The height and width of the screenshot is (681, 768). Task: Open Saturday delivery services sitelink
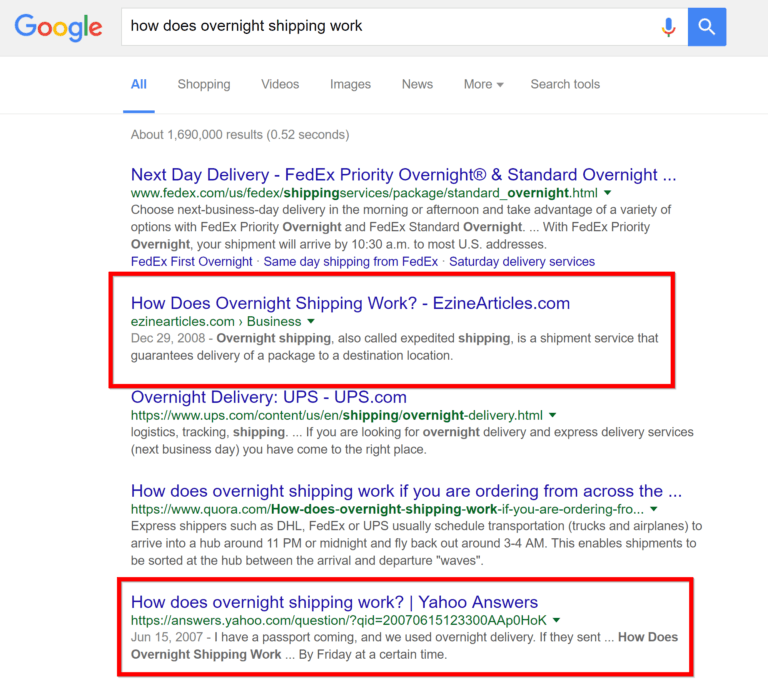(522, 262)
